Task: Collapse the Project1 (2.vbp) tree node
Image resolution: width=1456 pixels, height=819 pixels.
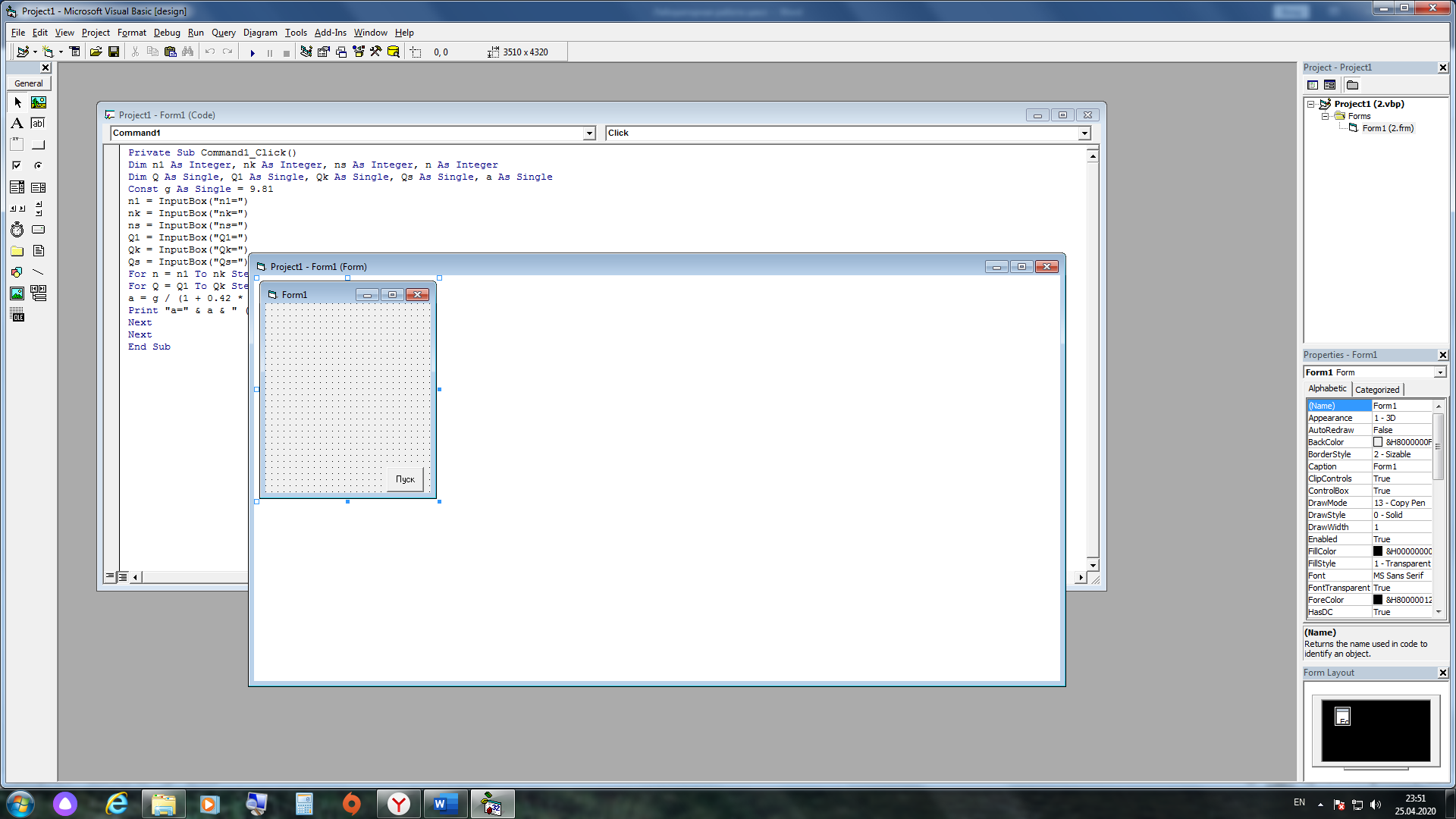Action: (x=1310, y=104)
